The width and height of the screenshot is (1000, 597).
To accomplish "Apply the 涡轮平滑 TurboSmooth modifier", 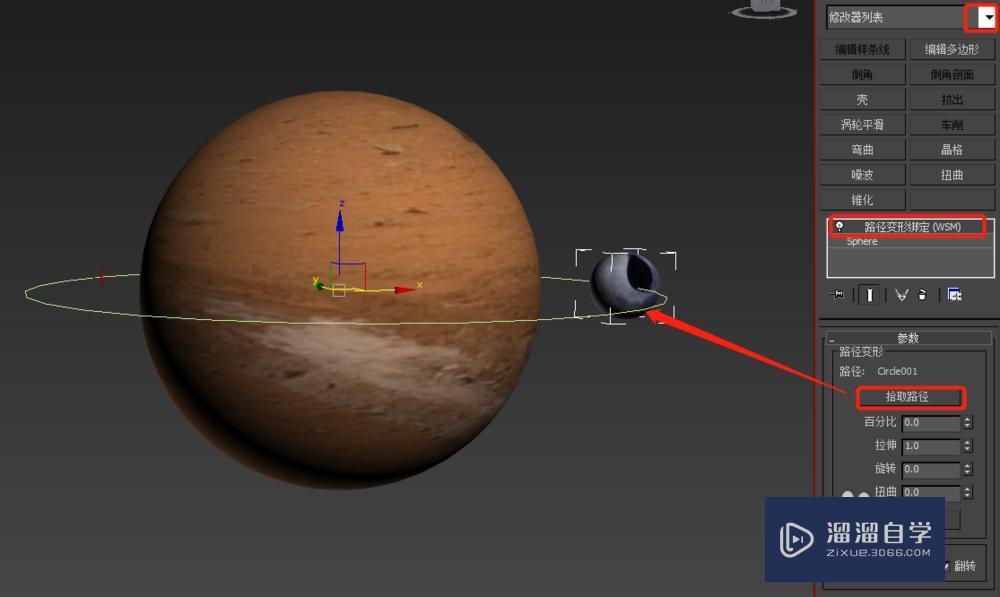I will pos(862,123).
